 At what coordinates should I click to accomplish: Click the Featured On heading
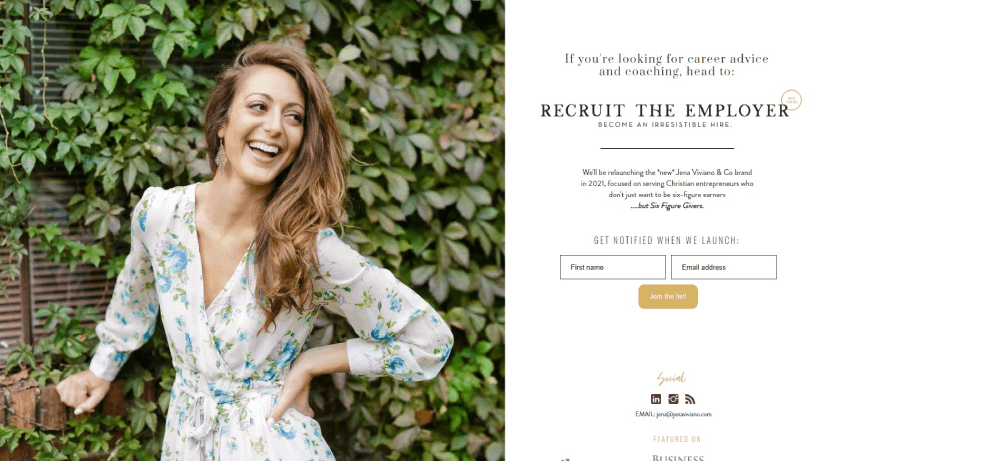pos(677,439)
